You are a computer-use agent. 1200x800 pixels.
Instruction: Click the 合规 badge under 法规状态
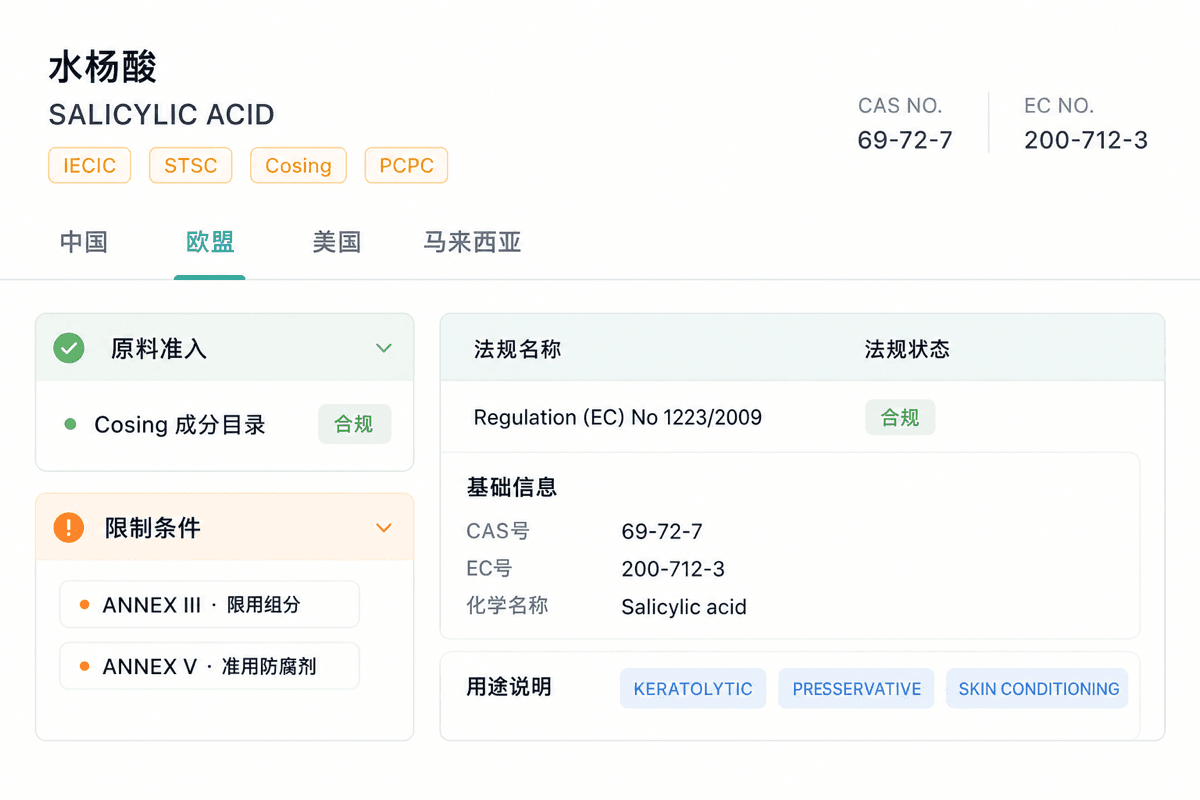[x=900, y=417]
